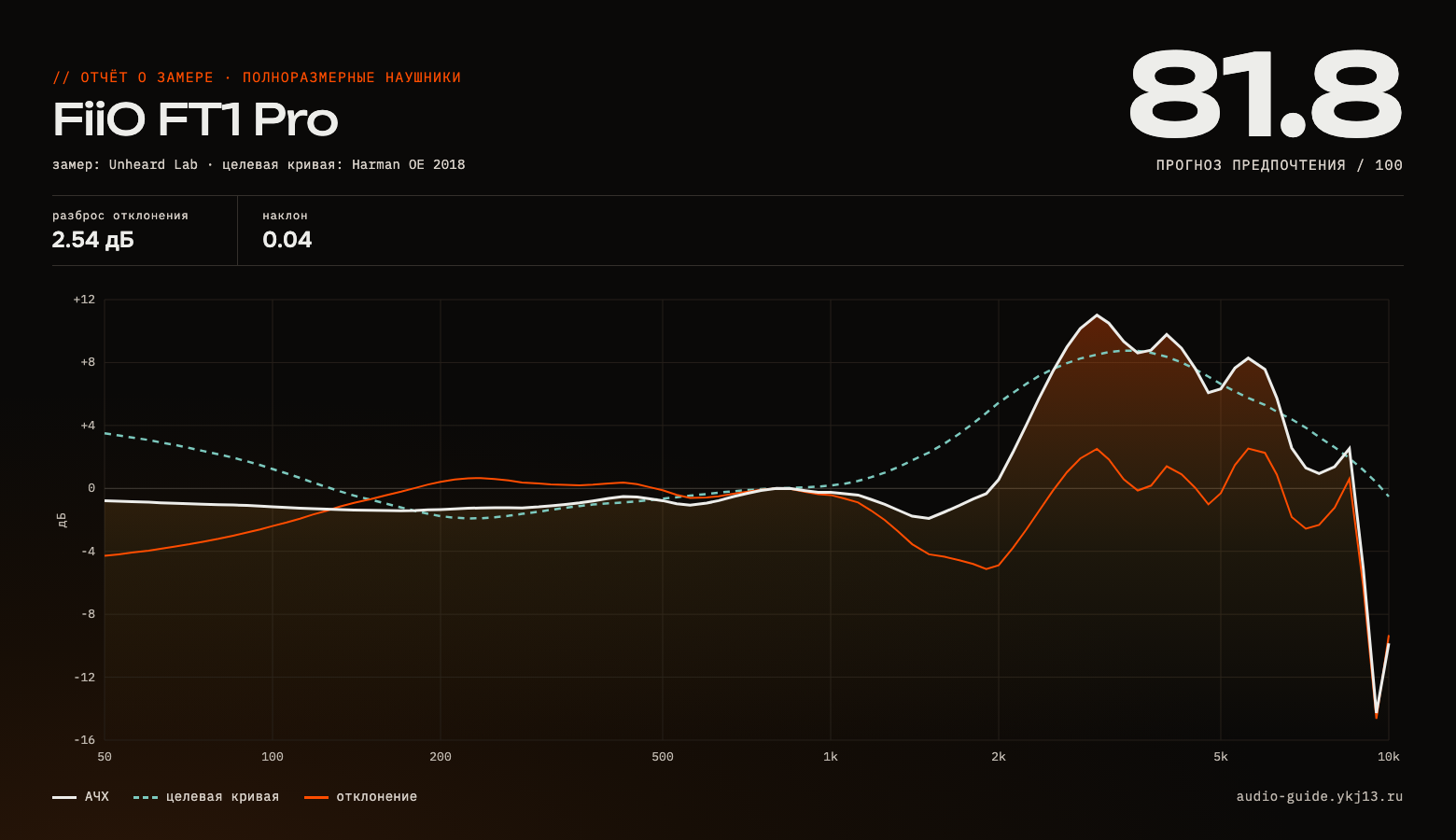Click the 5k frequency axis label

(x=1221, y=757)
